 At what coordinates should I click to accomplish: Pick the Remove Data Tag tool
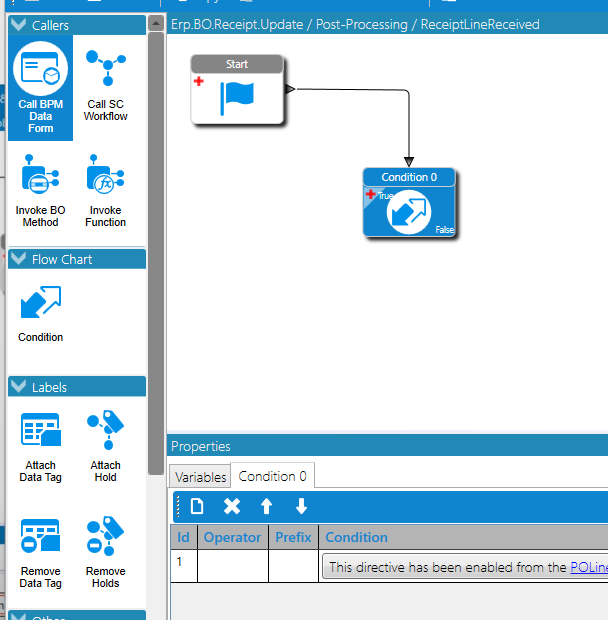40,553
